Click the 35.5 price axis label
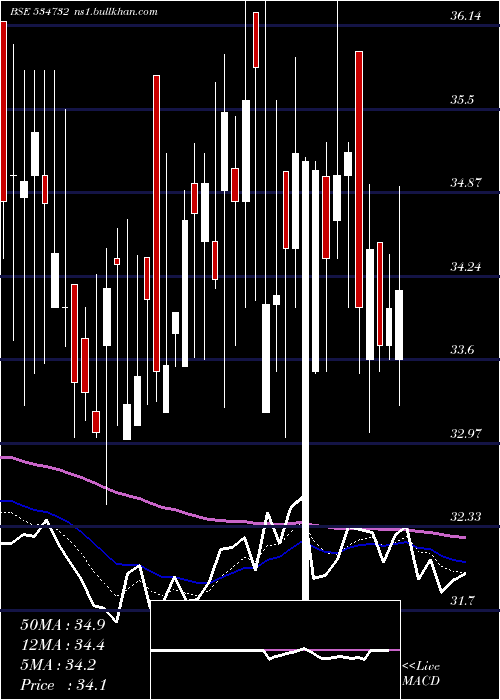 click(461, 100)
